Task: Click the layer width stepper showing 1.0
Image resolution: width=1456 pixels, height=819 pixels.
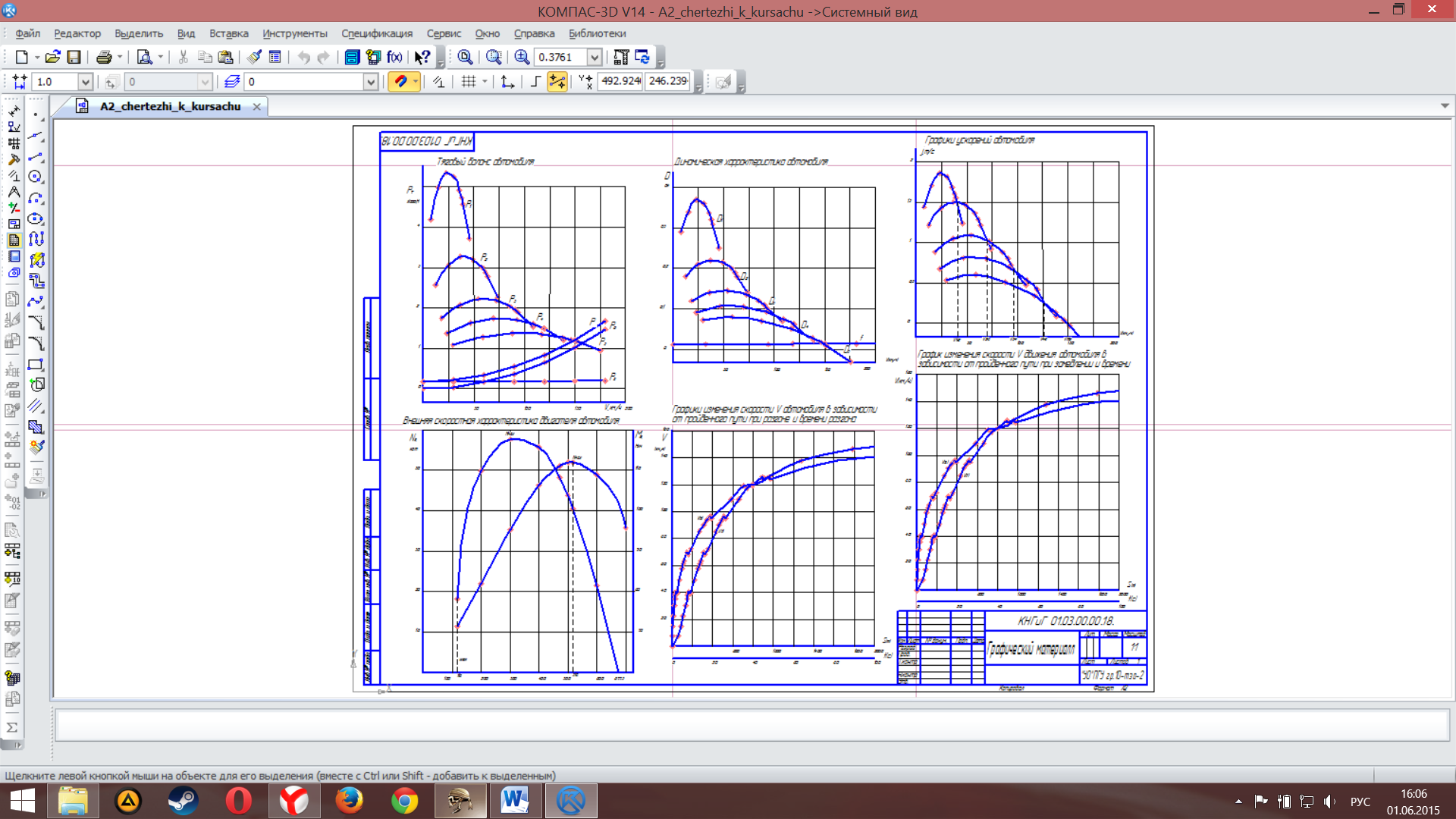Action: click(x=55, y=81)
